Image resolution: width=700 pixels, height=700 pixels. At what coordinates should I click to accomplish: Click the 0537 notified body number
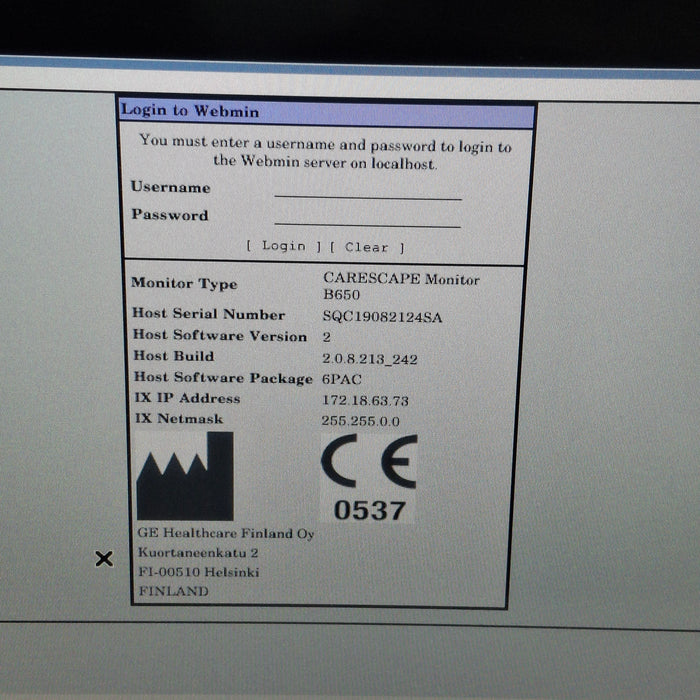[369, 510]
